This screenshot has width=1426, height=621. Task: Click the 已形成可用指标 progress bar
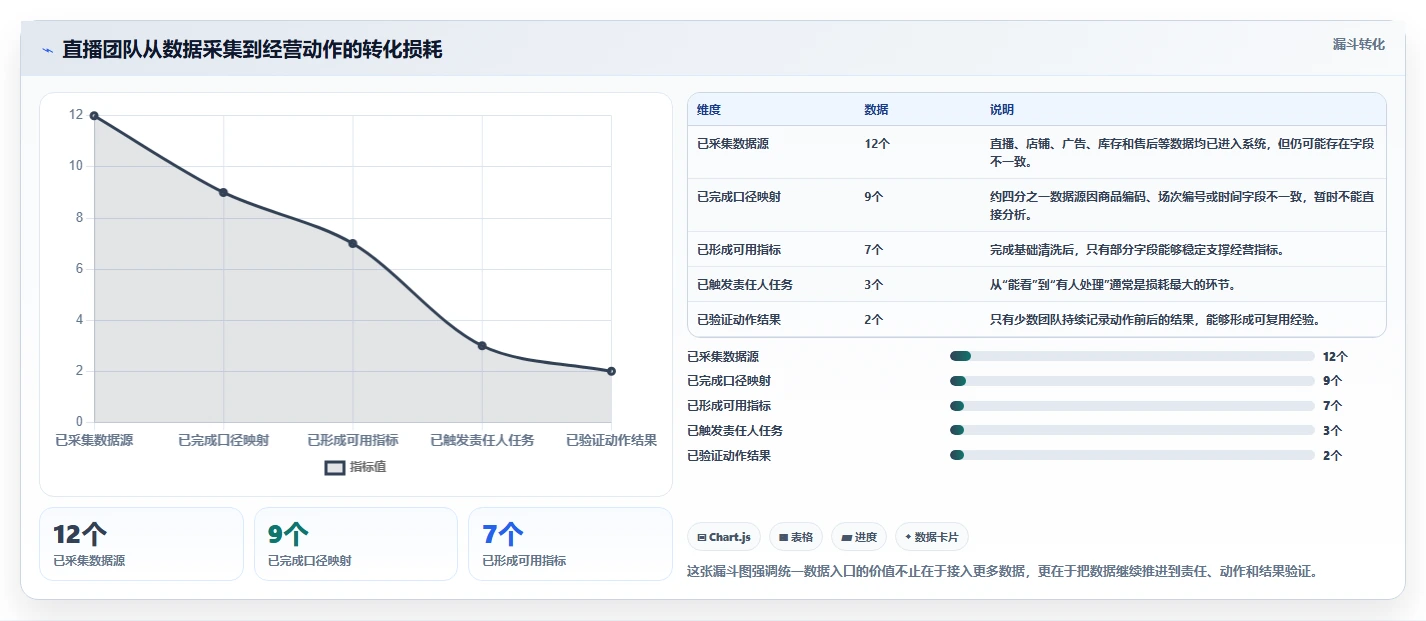[1132, 406]
